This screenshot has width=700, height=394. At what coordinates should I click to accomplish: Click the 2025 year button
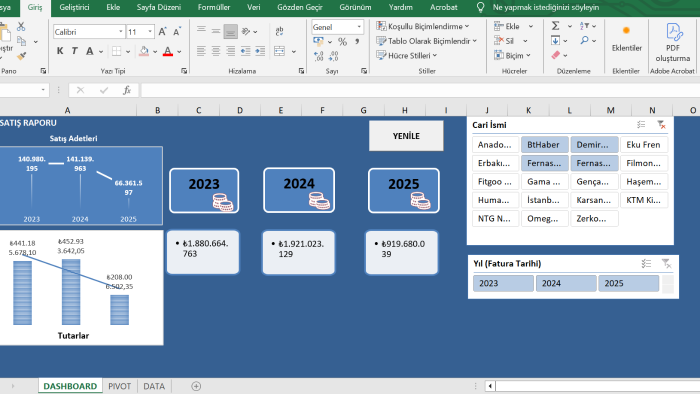click(404, 191)
